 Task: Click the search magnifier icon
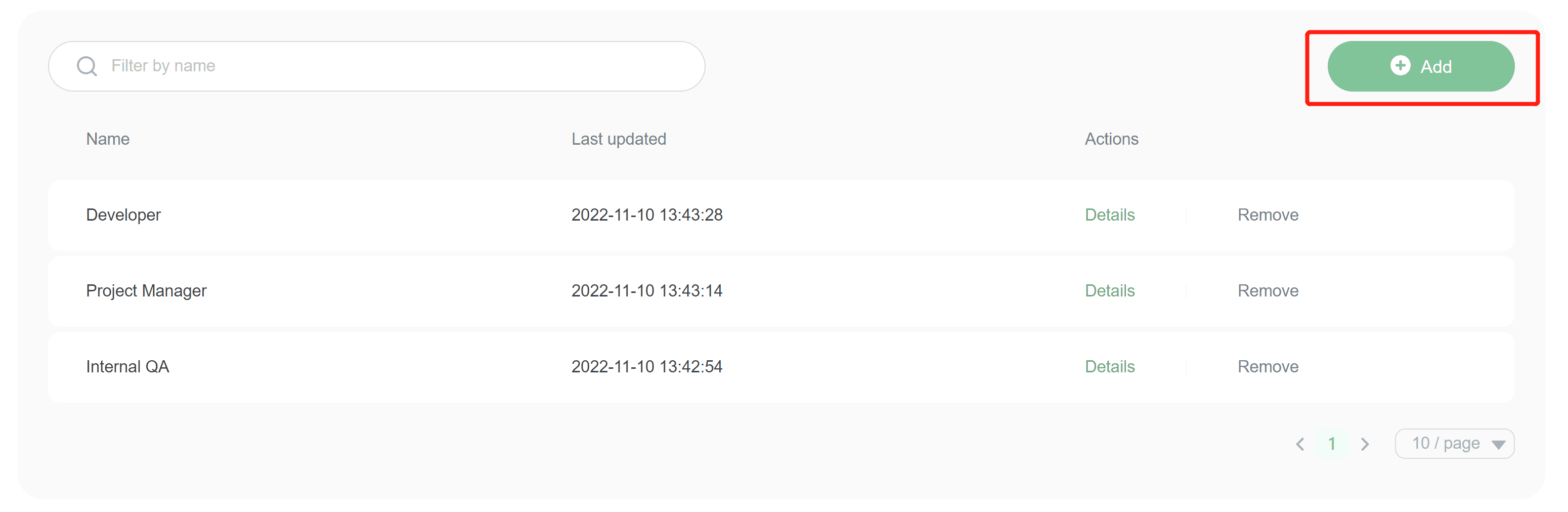tap(86, 66)
